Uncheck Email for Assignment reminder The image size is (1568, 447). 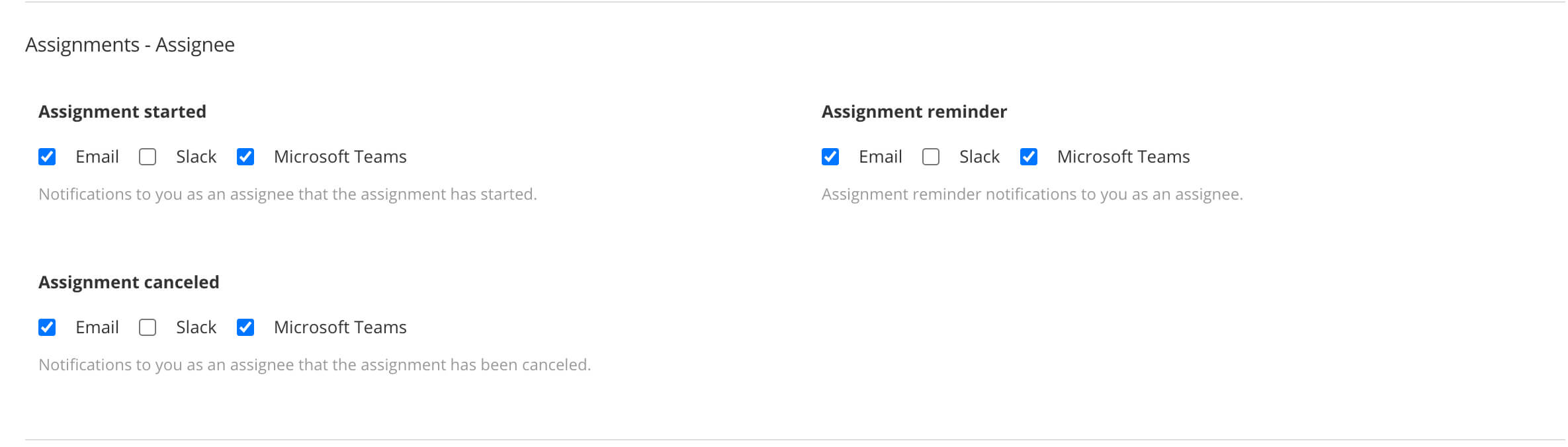pyautogui.click(x=830, y=157)
